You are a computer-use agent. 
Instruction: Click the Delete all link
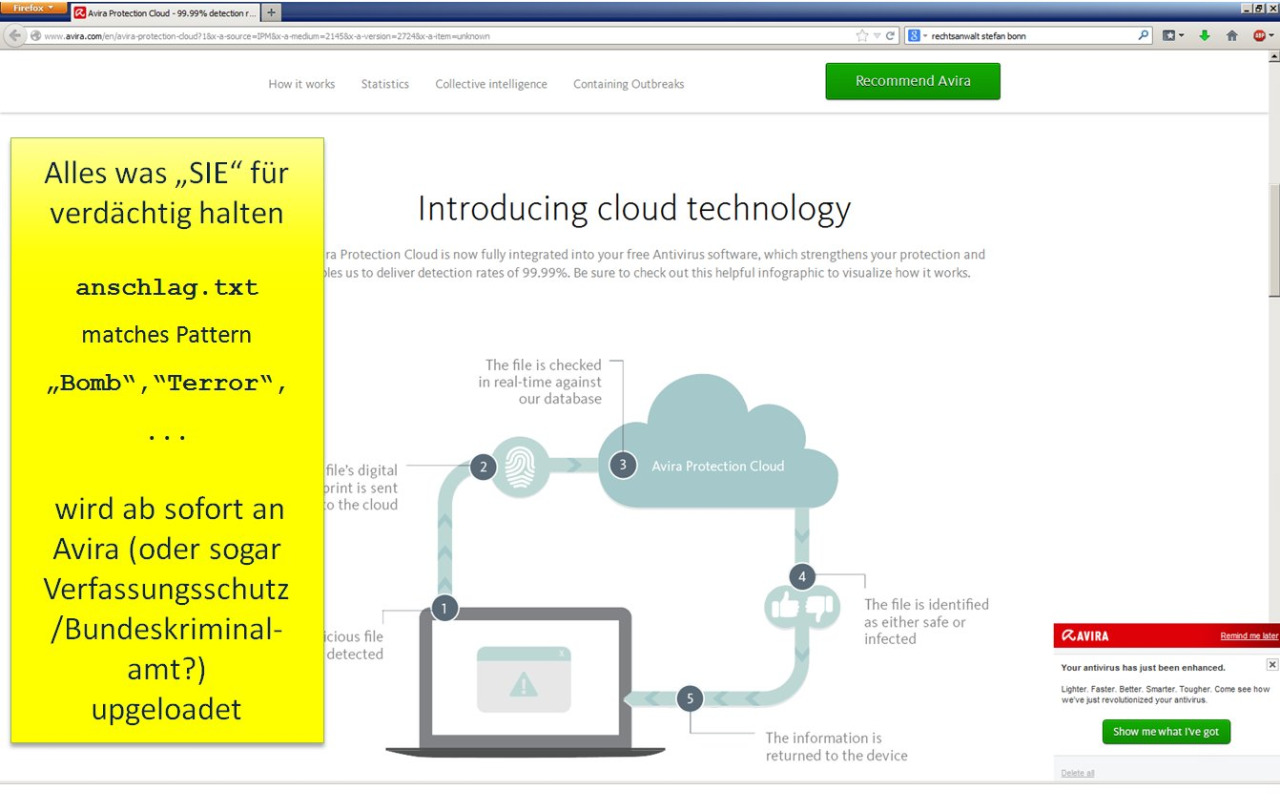coord(1077,773)
